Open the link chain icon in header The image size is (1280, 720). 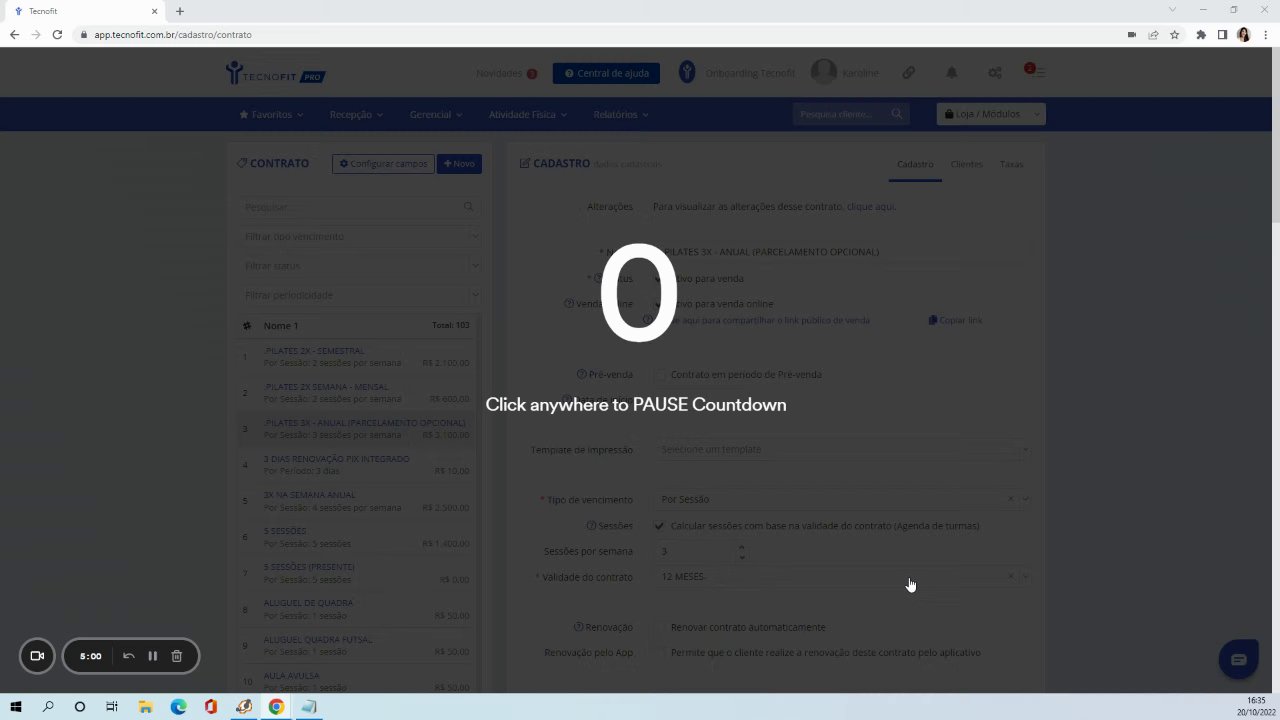point(909,73)
